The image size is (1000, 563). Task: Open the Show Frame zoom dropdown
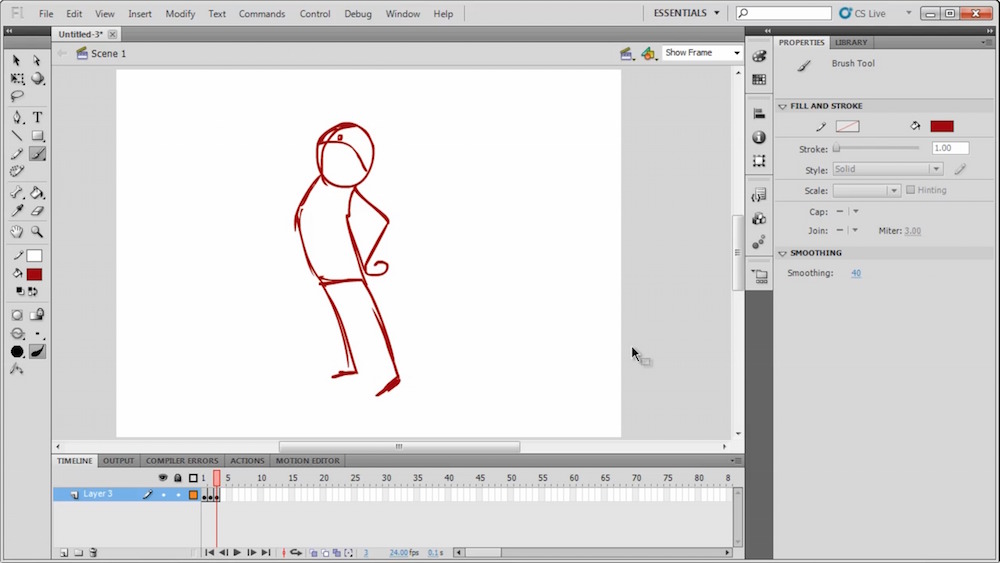(702, 53)
